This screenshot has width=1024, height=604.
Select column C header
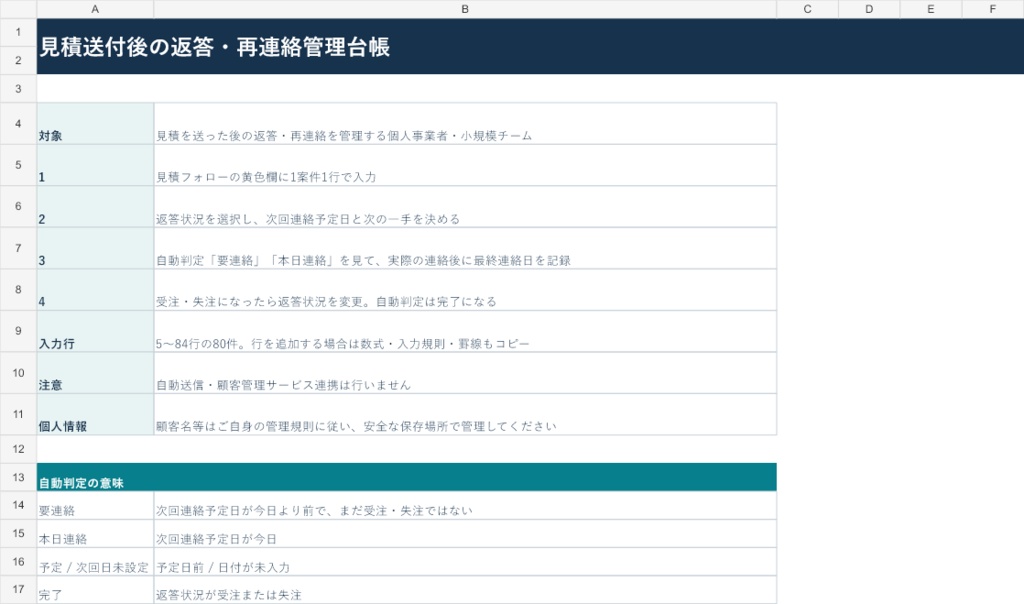(807, 9)
